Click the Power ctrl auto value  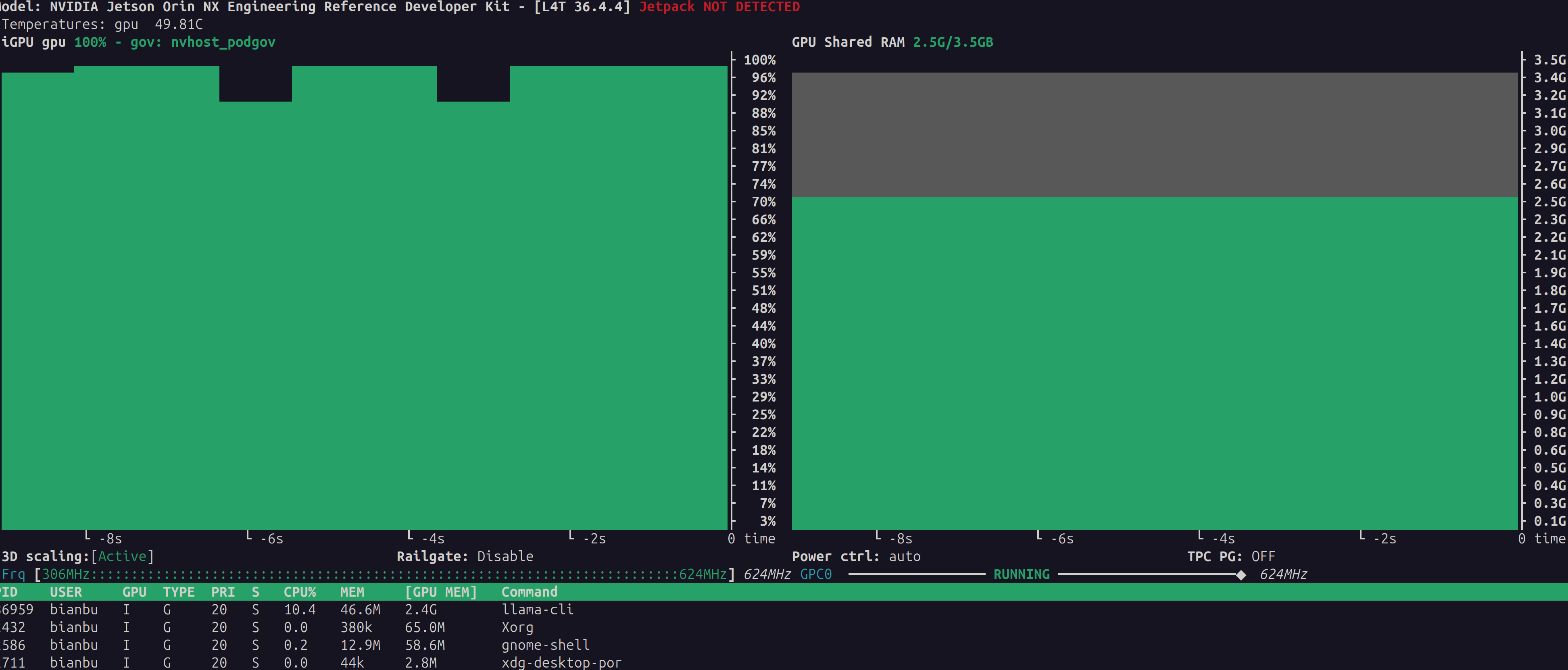coord(905,556)
